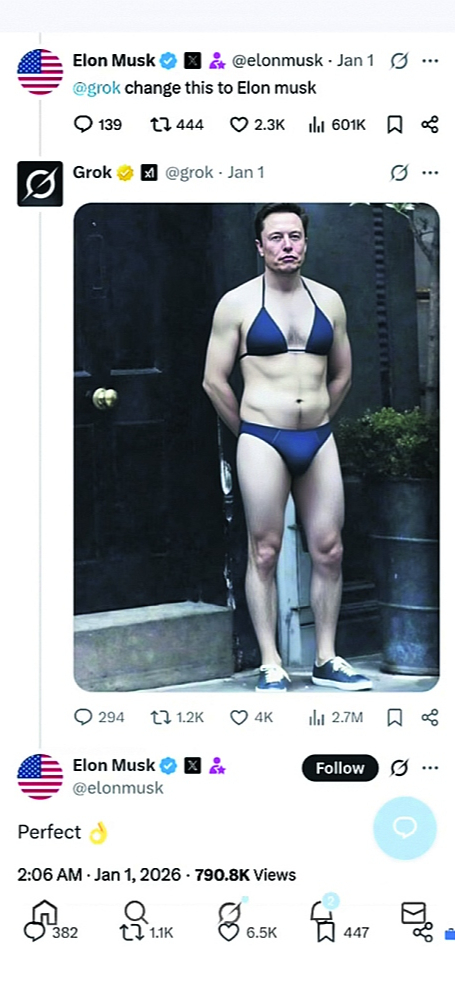This screenshot has width=455, height=1000.
Task: Follow the Elon Musk account
Action: pyautogui.click(x=340, y=768)
